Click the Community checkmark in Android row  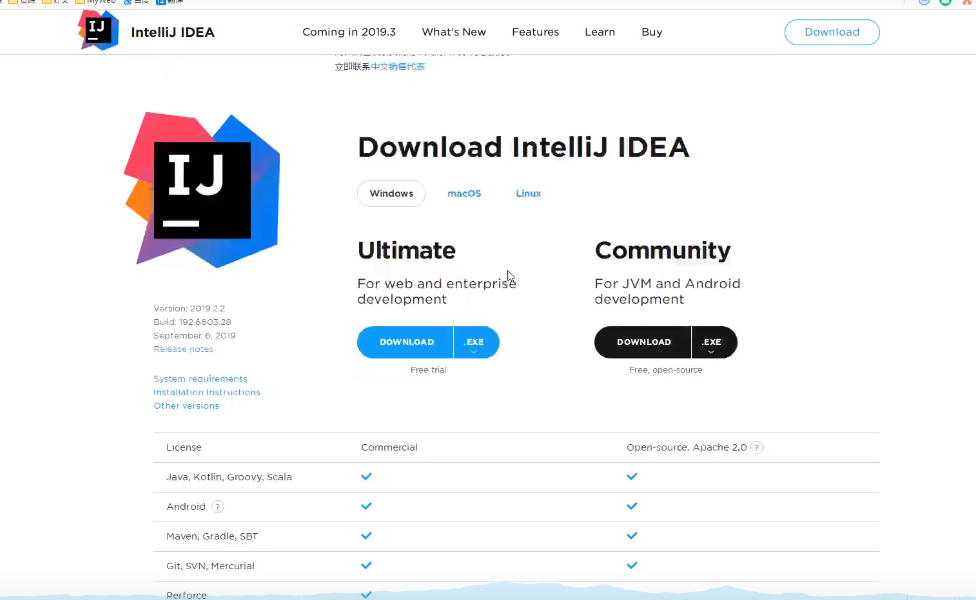pyautogui.click(x=632, y=506)
